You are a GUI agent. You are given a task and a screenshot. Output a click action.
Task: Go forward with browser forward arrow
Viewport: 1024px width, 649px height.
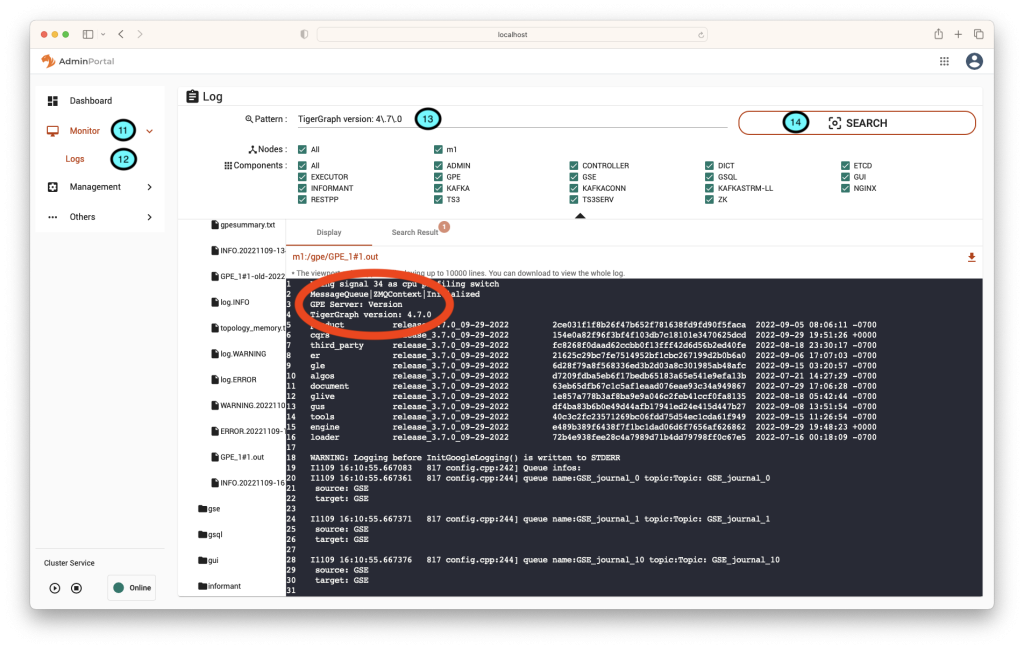point(140,34)
